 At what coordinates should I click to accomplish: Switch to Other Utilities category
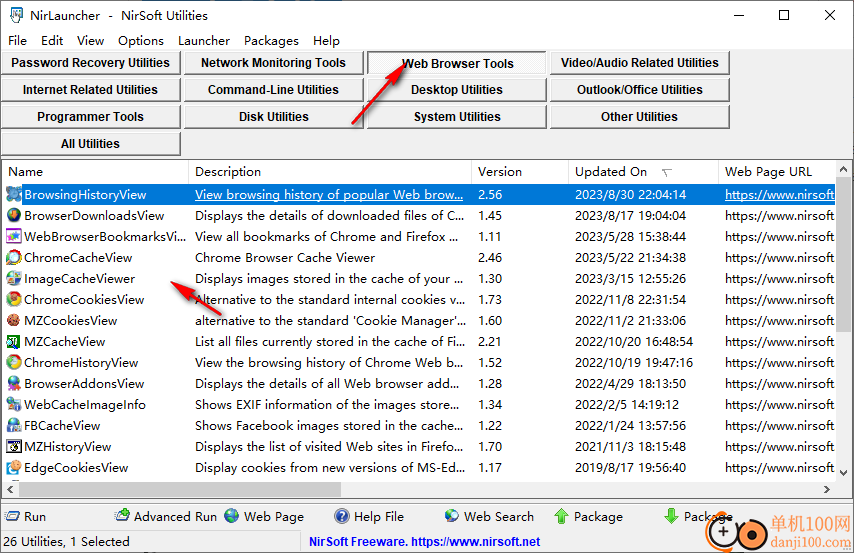click(639, 117)
